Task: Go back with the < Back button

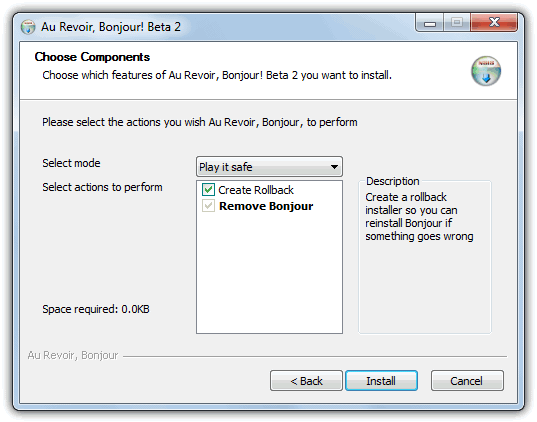Action: click(306, 381)
